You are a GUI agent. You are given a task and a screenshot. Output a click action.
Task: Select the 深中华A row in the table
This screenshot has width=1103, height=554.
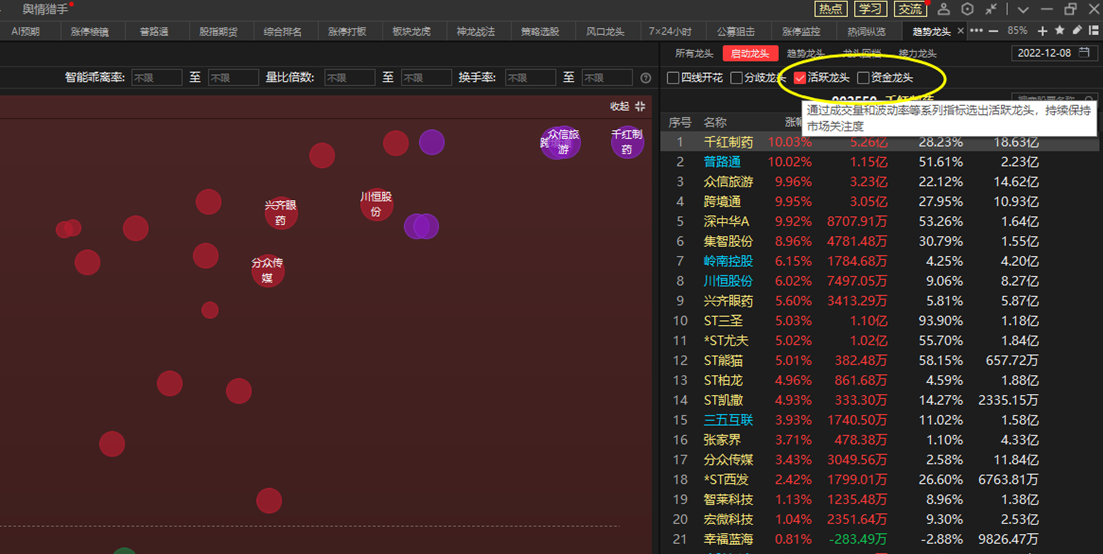(879, 221)
